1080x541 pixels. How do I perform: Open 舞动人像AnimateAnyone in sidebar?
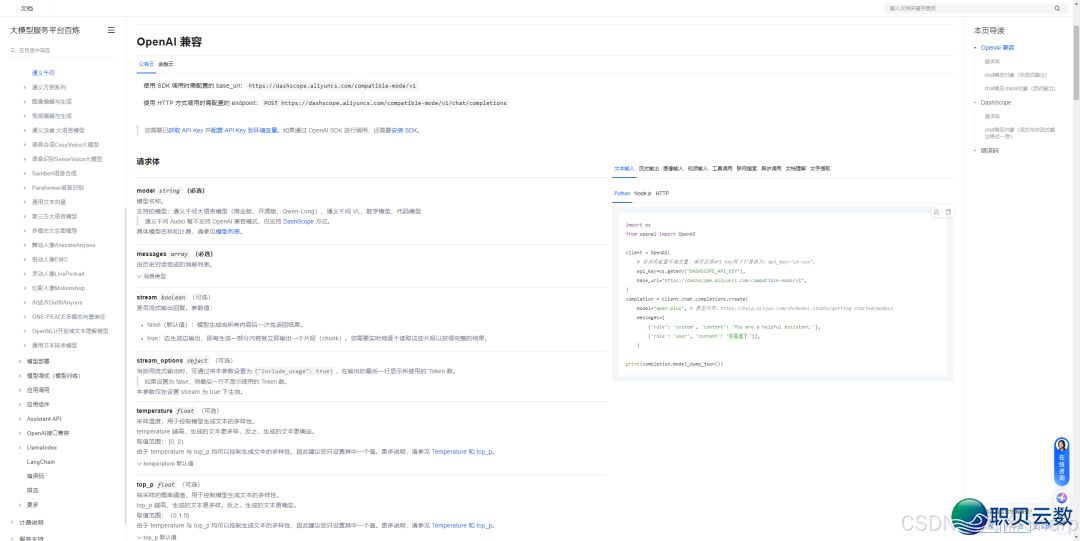coord(63,245)
